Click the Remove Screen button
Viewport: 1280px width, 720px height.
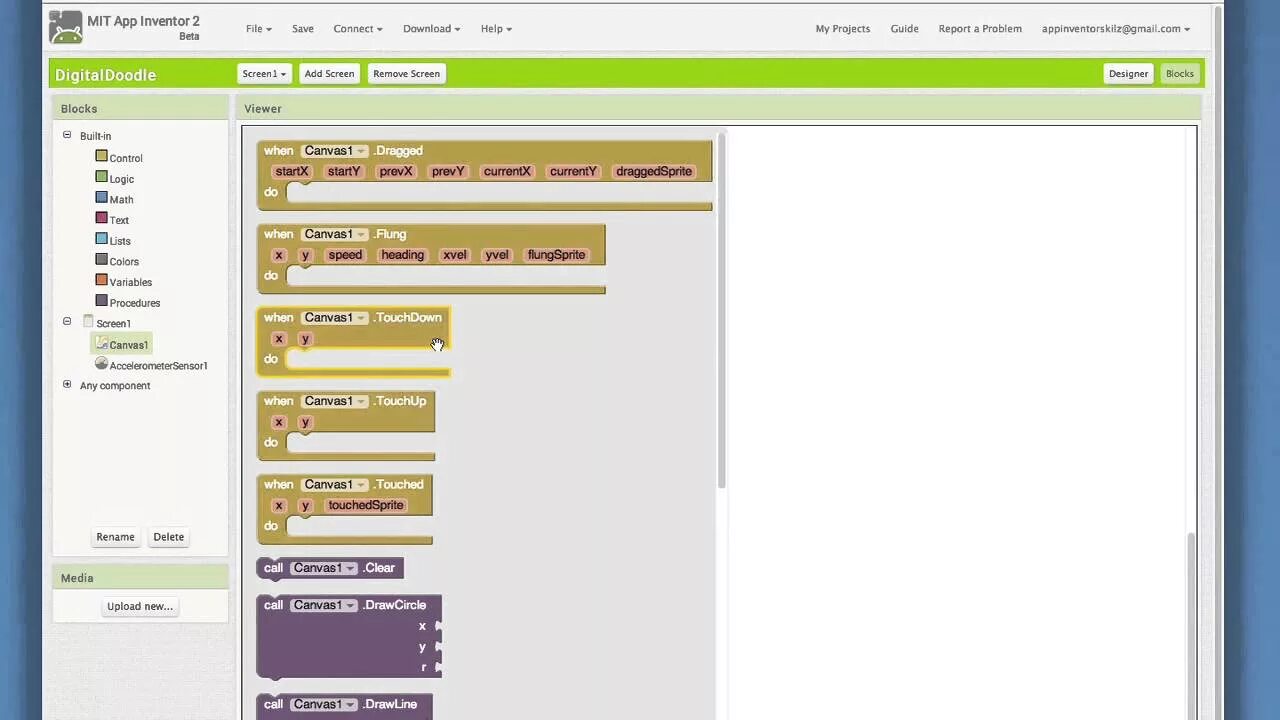[x=406, y=73]
